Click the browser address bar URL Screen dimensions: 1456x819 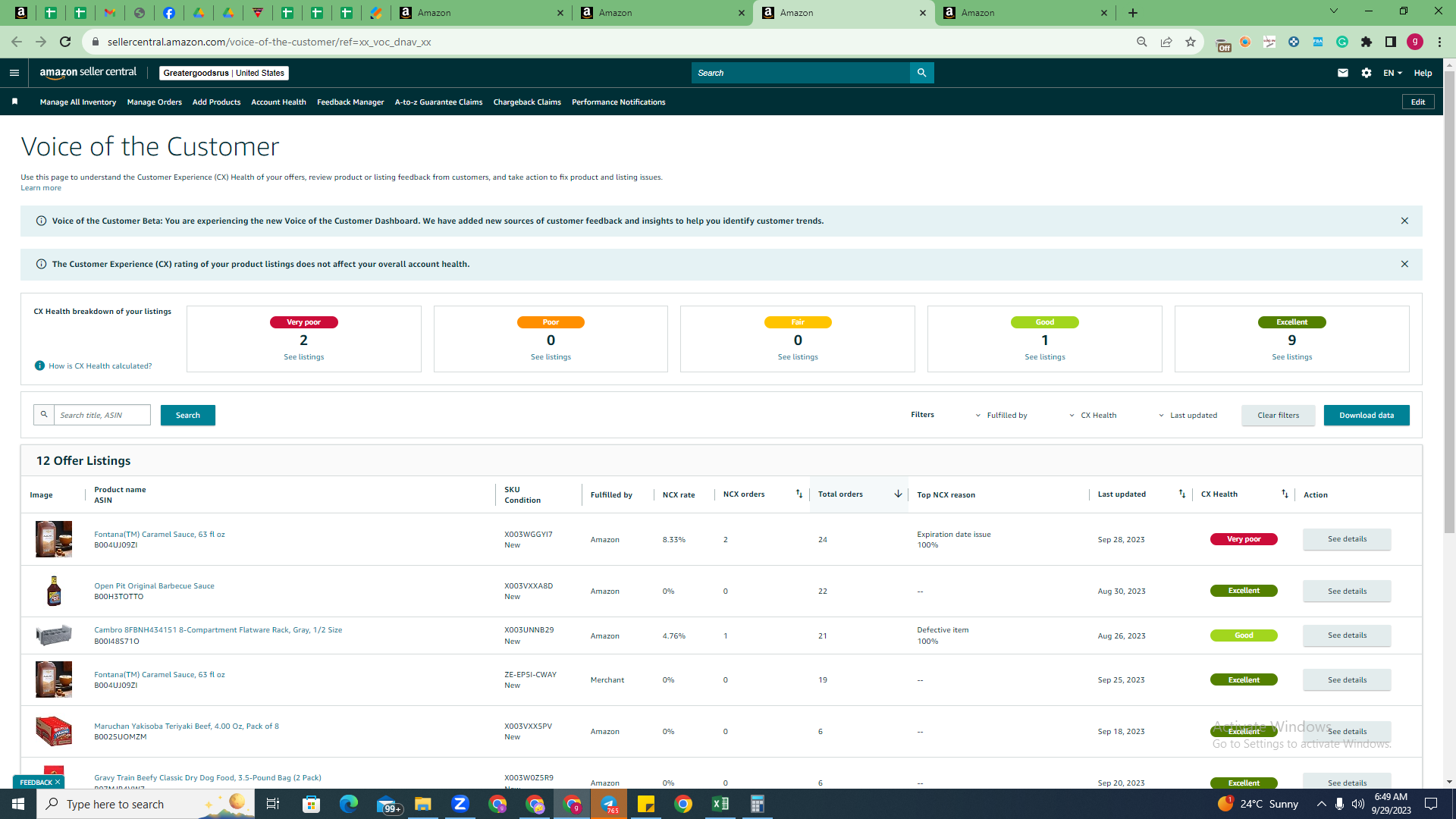coord(269,42)
